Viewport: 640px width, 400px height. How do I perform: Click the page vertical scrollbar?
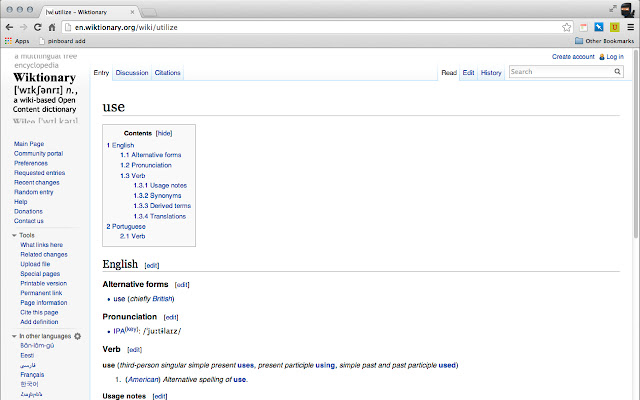(636, 144)
